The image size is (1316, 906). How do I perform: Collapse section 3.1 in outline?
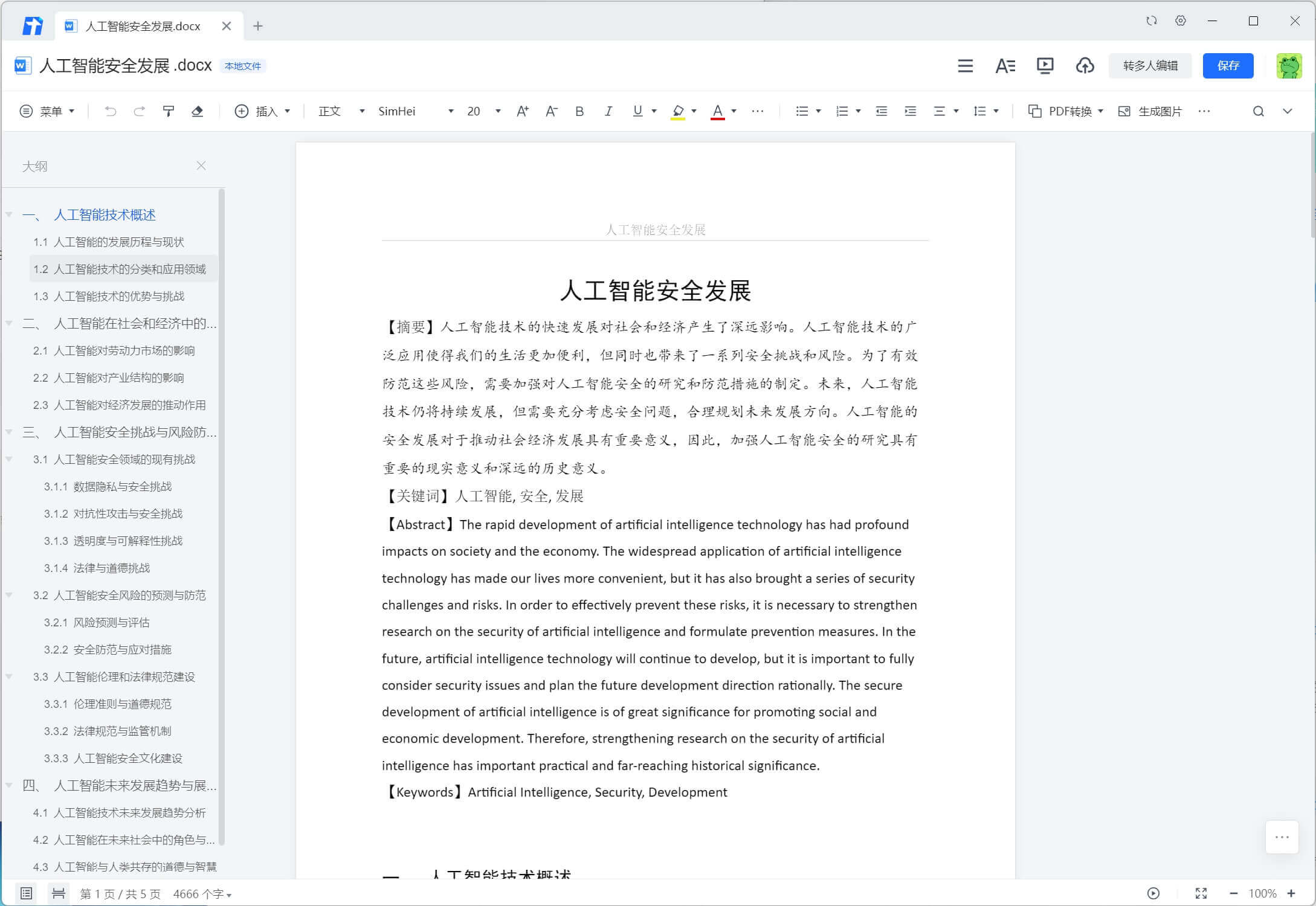click(9, 459)
